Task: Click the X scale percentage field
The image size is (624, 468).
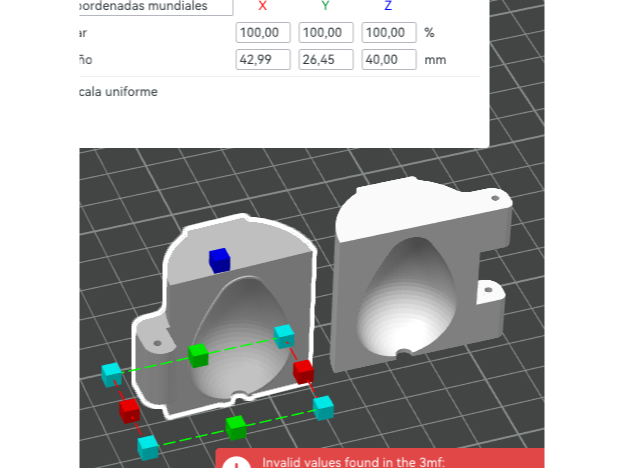Action: click(263, 33)
